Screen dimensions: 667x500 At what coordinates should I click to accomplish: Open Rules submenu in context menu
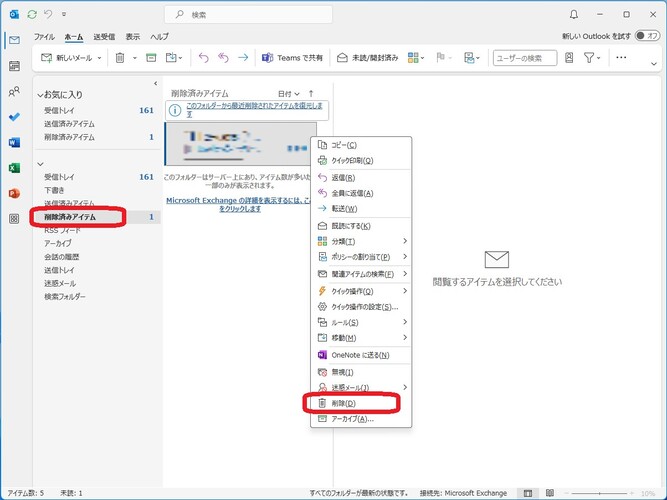(x=361, y=322)
